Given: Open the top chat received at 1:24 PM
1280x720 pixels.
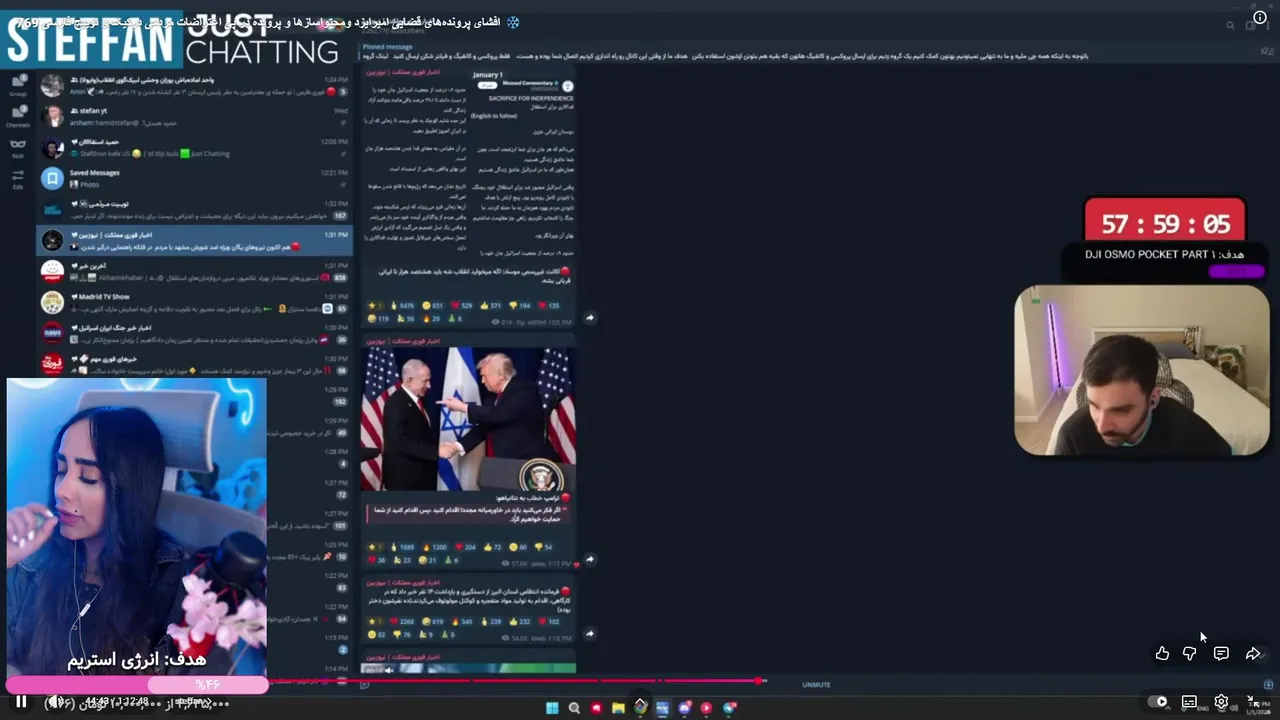Looking at the screenshot, I should [194, 85].
